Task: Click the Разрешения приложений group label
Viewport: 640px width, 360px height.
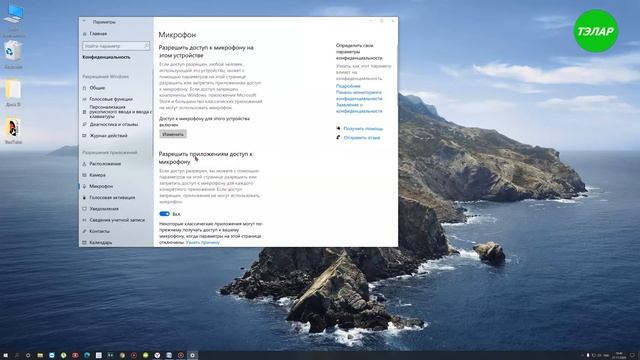Action: click(109, 153)
